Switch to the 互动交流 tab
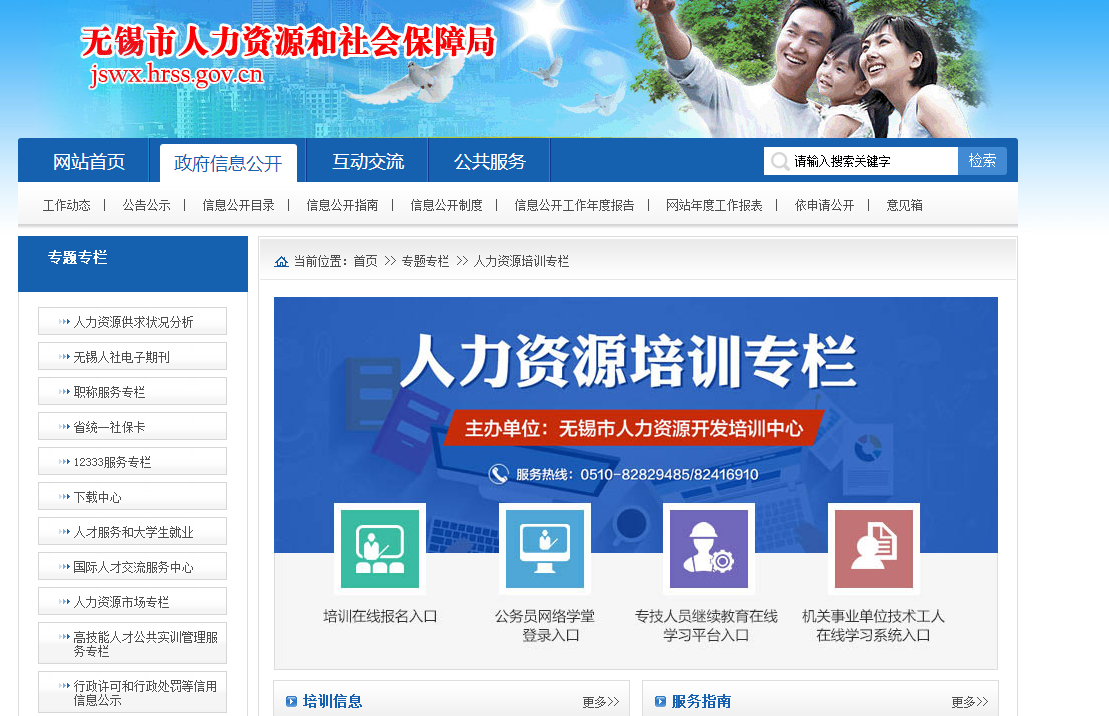 [x=368, y=162]
